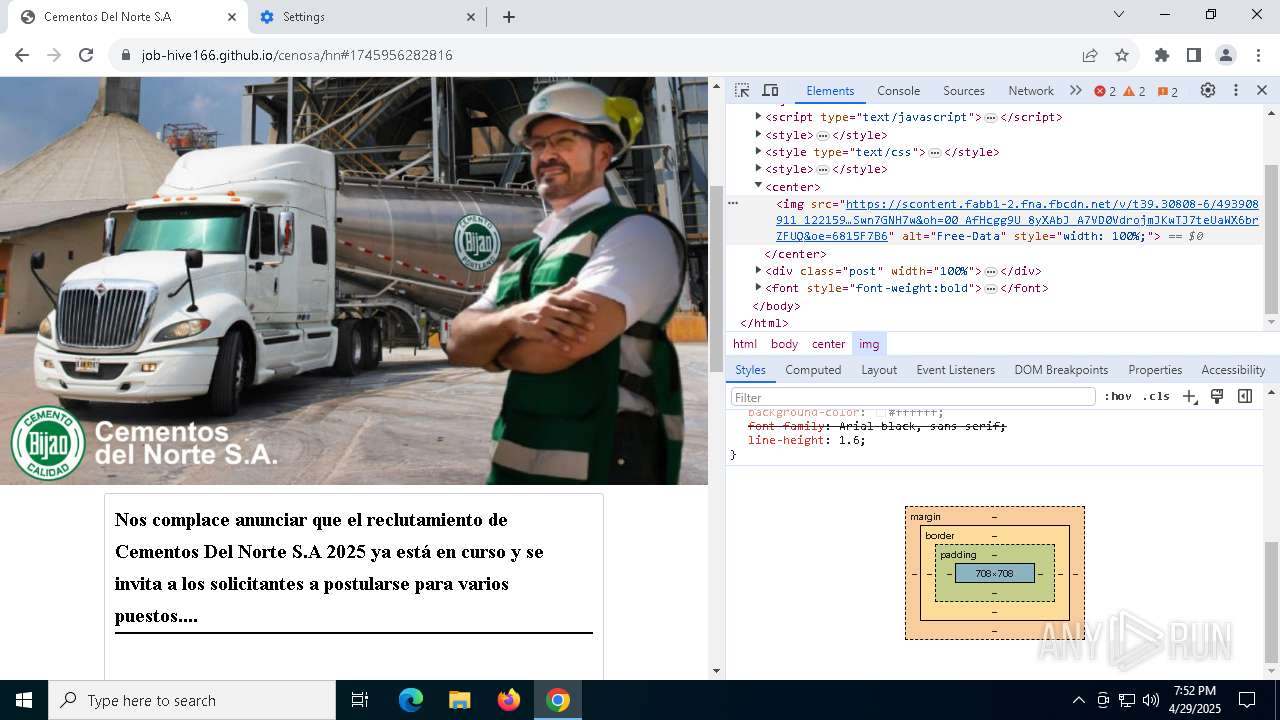Open the Windows Start menu
Image resolution: width=1280 pixels, height=720 pixels.
coord(24,700)
